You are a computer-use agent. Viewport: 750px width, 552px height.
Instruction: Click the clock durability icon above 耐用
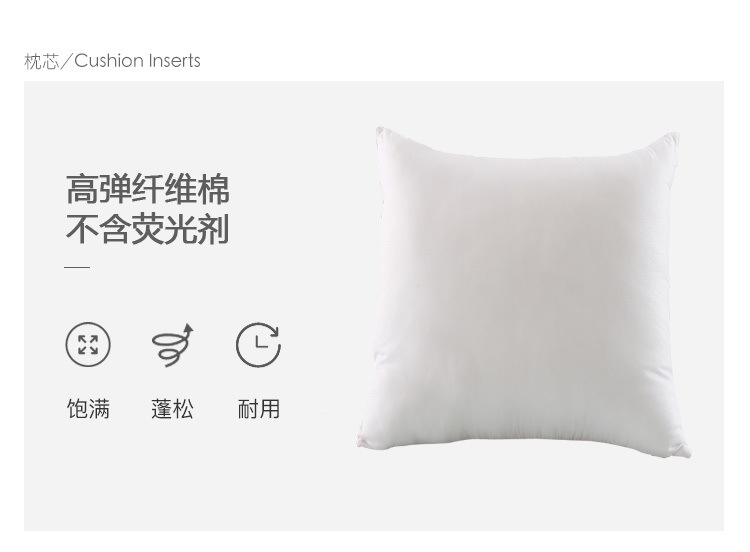[258, 345]
